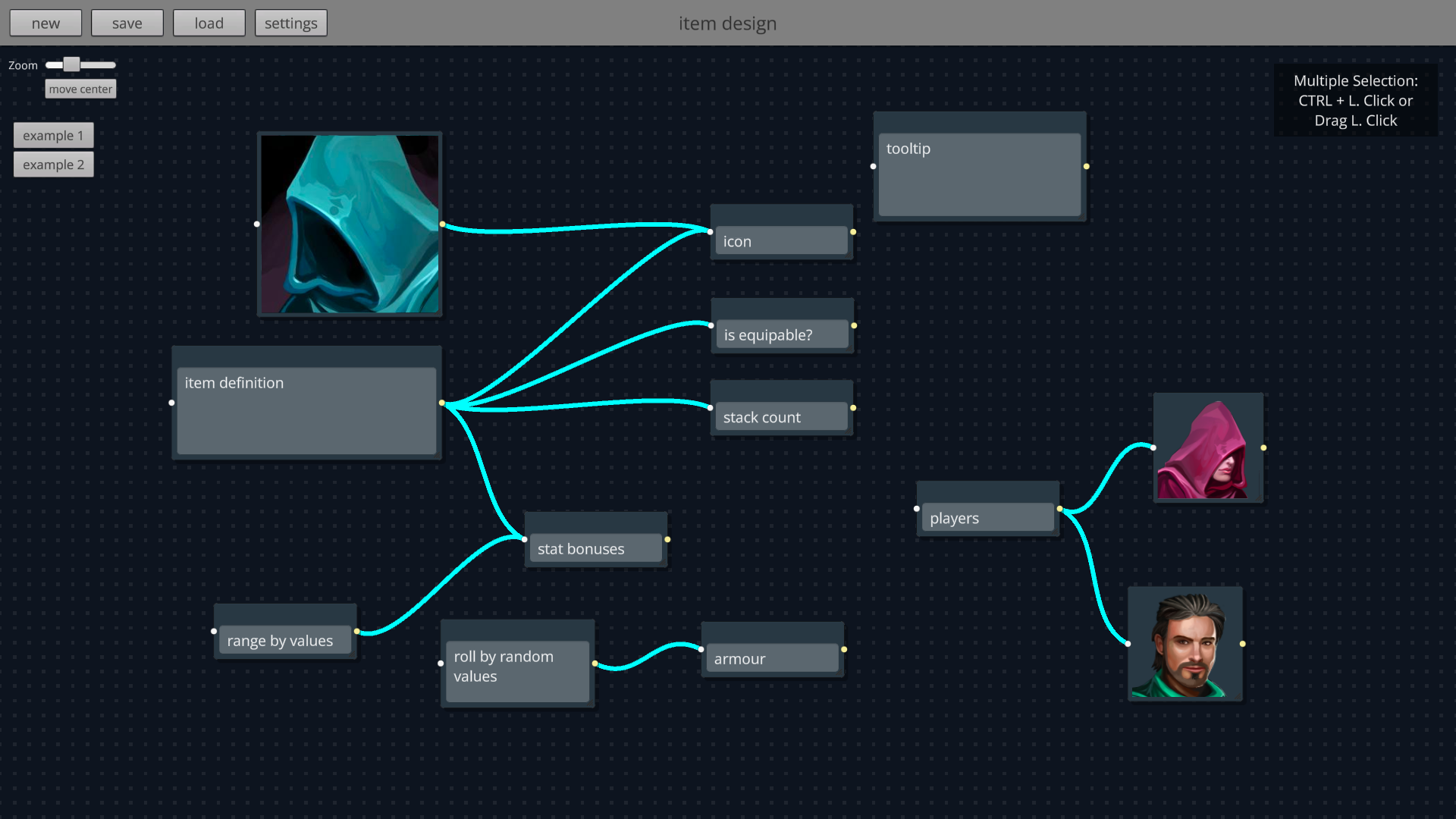Click the input port of tooltip node

pos(873,166)
